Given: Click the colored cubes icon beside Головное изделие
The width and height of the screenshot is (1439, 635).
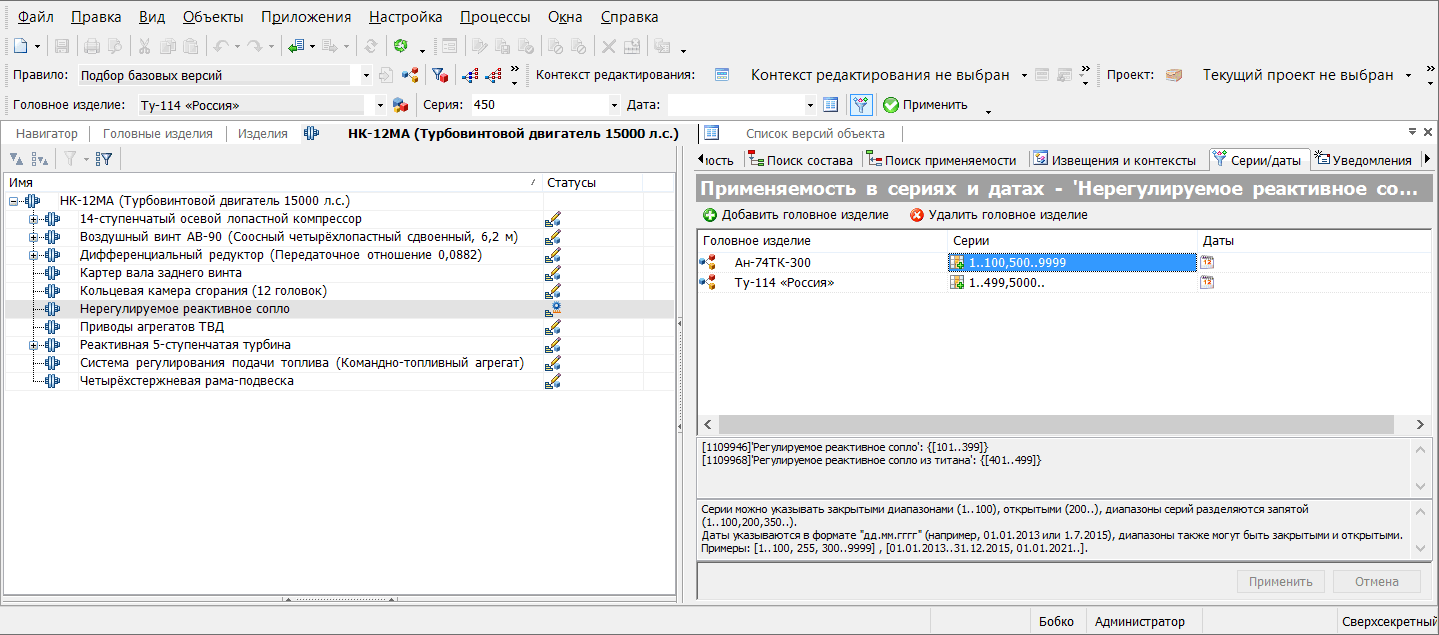Looking at the screenshot, I should [x=400, y=105].
